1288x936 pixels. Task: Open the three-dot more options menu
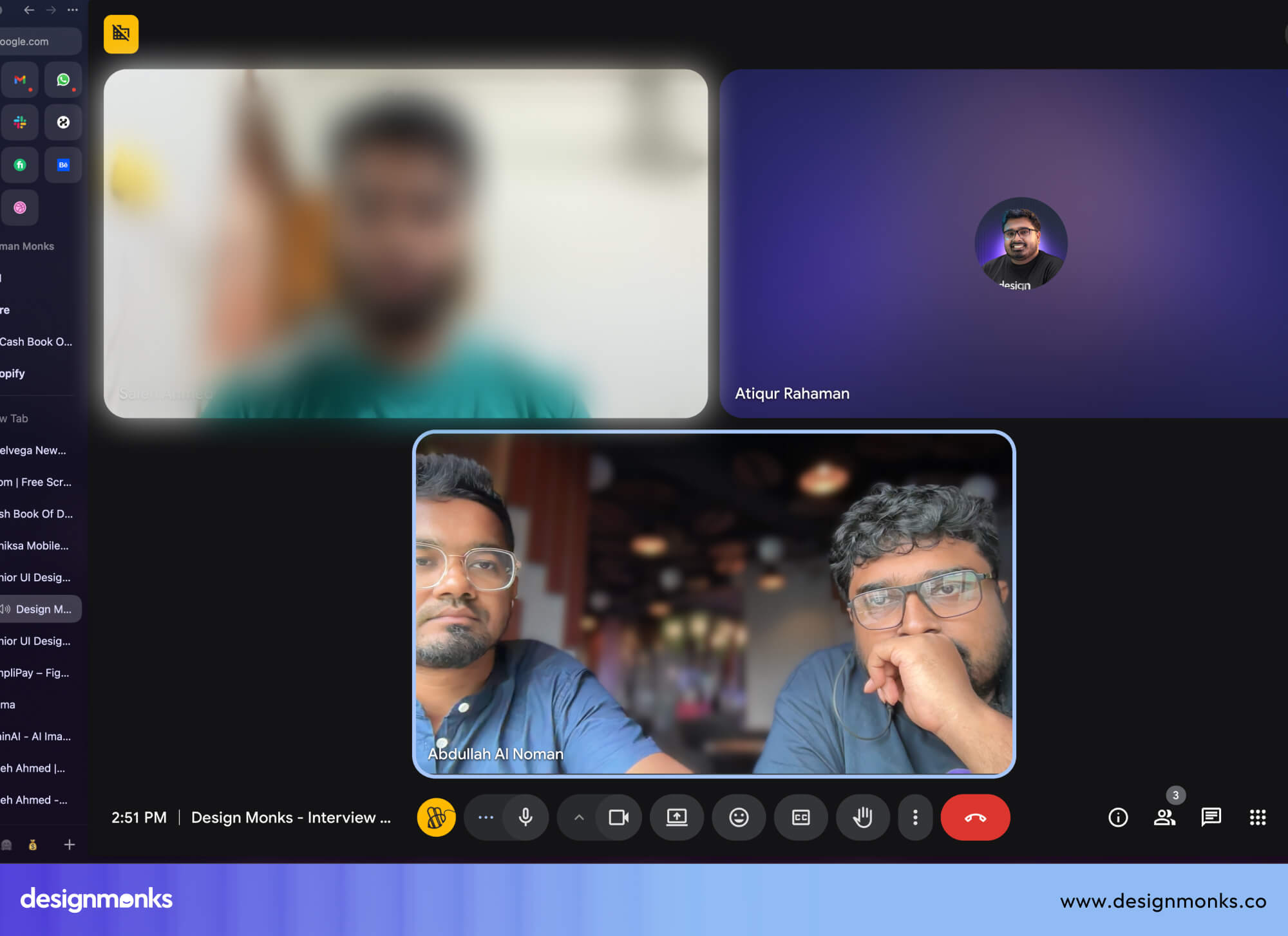coord(915,818)
